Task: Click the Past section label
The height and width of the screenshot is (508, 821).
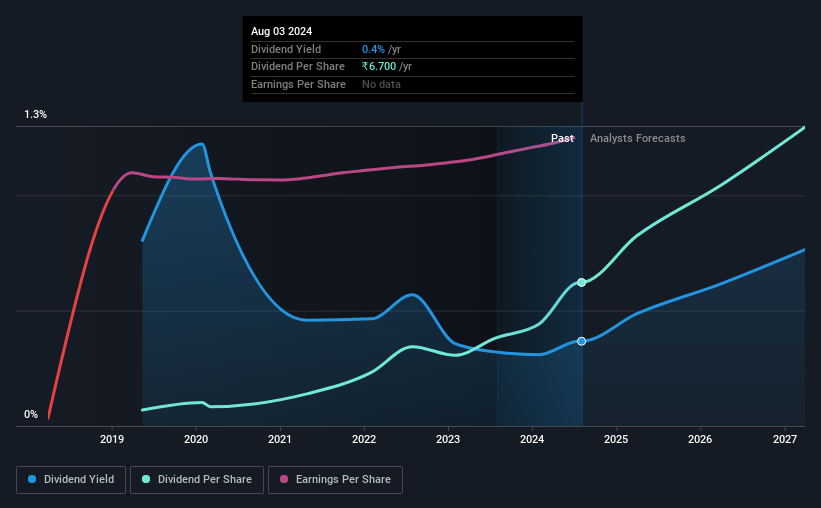Action: tap(562, 138)
